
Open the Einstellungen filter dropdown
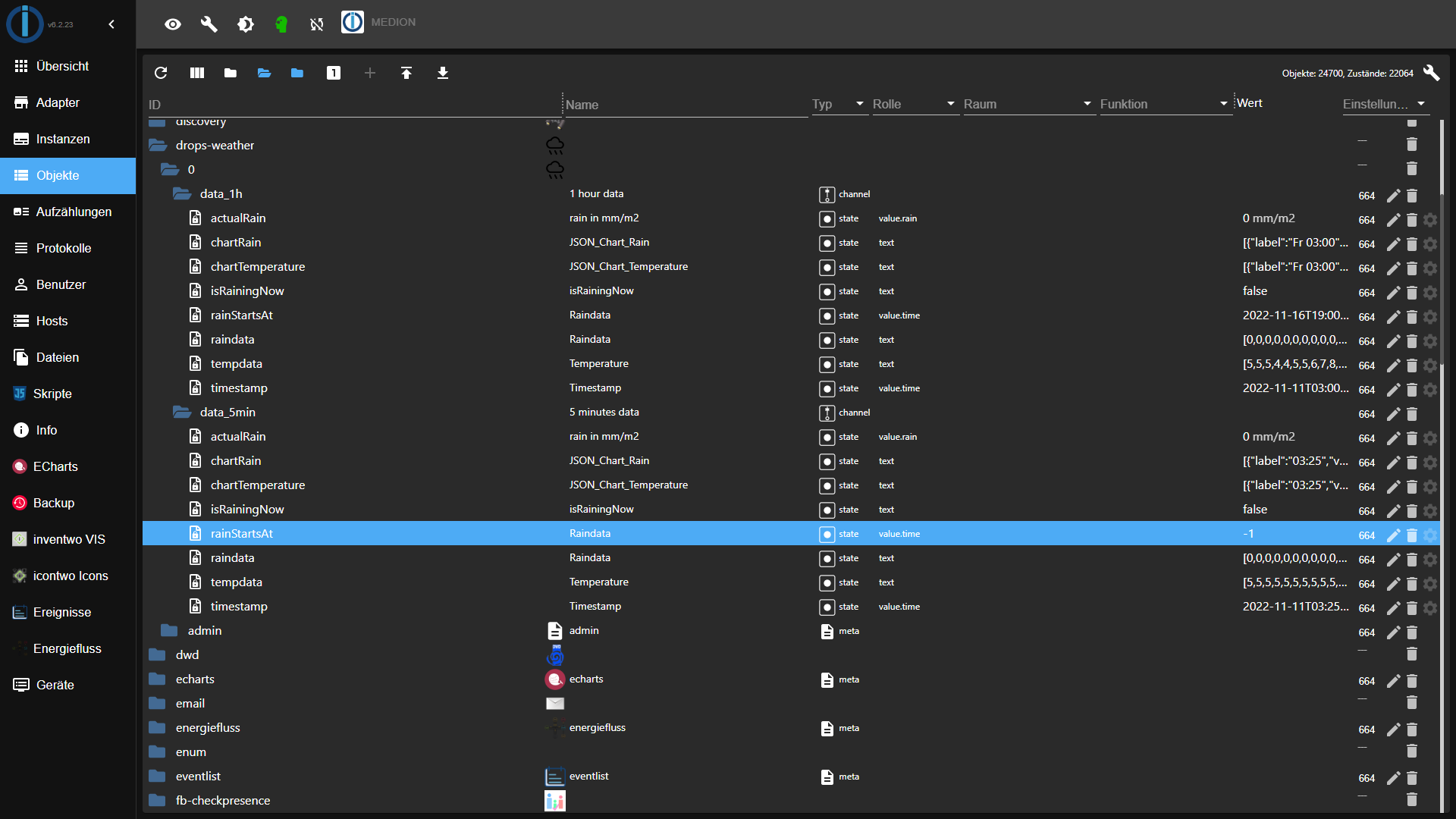pos(1385,104)
